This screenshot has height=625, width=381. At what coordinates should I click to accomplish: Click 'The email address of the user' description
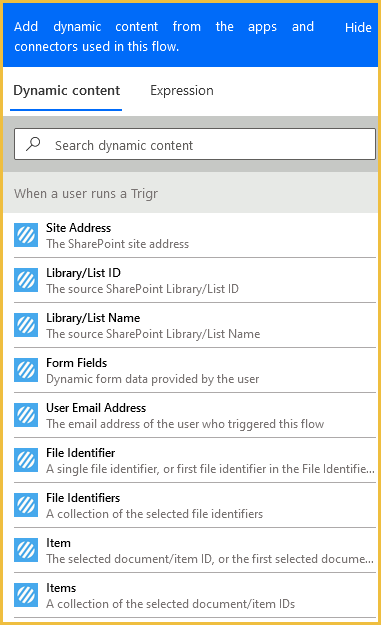185,424
